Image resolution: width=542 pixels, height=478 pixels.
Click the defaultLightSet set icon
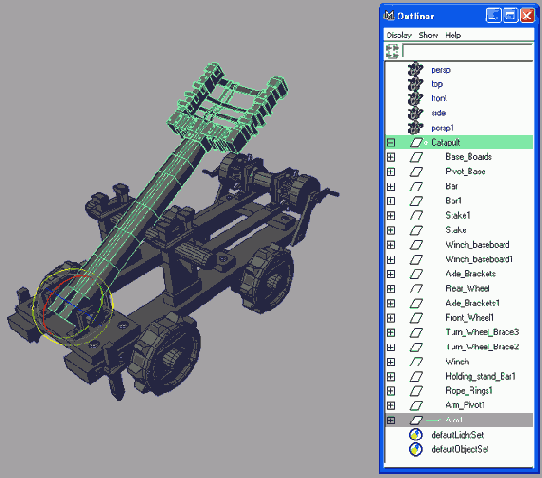pyautogui.click(x=415, y=435)
